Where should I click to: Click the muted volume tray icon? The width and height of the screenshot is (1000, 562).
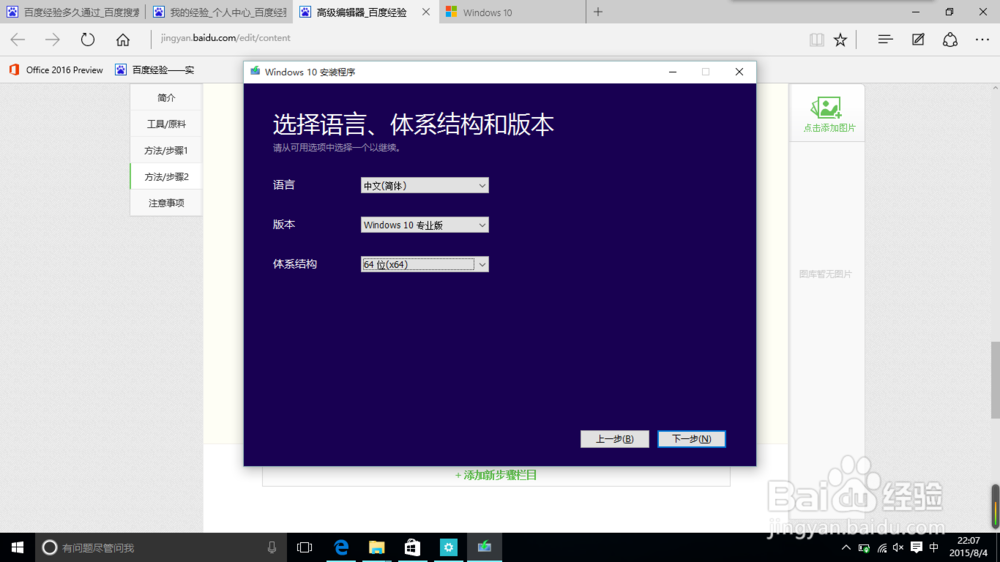pos(899,547)
